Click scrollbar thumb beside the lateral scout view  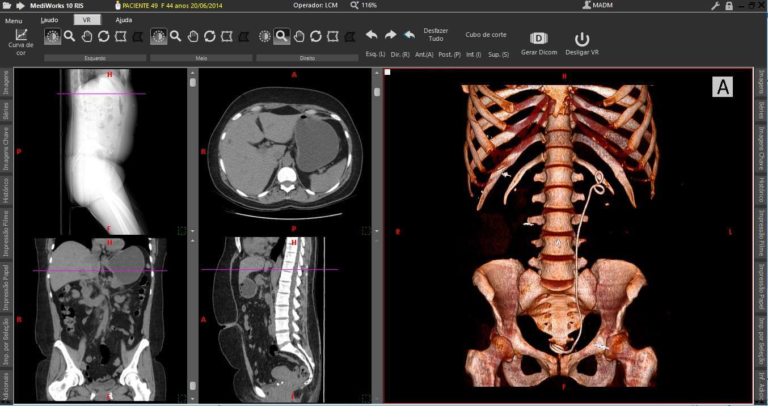pos(192,82)
